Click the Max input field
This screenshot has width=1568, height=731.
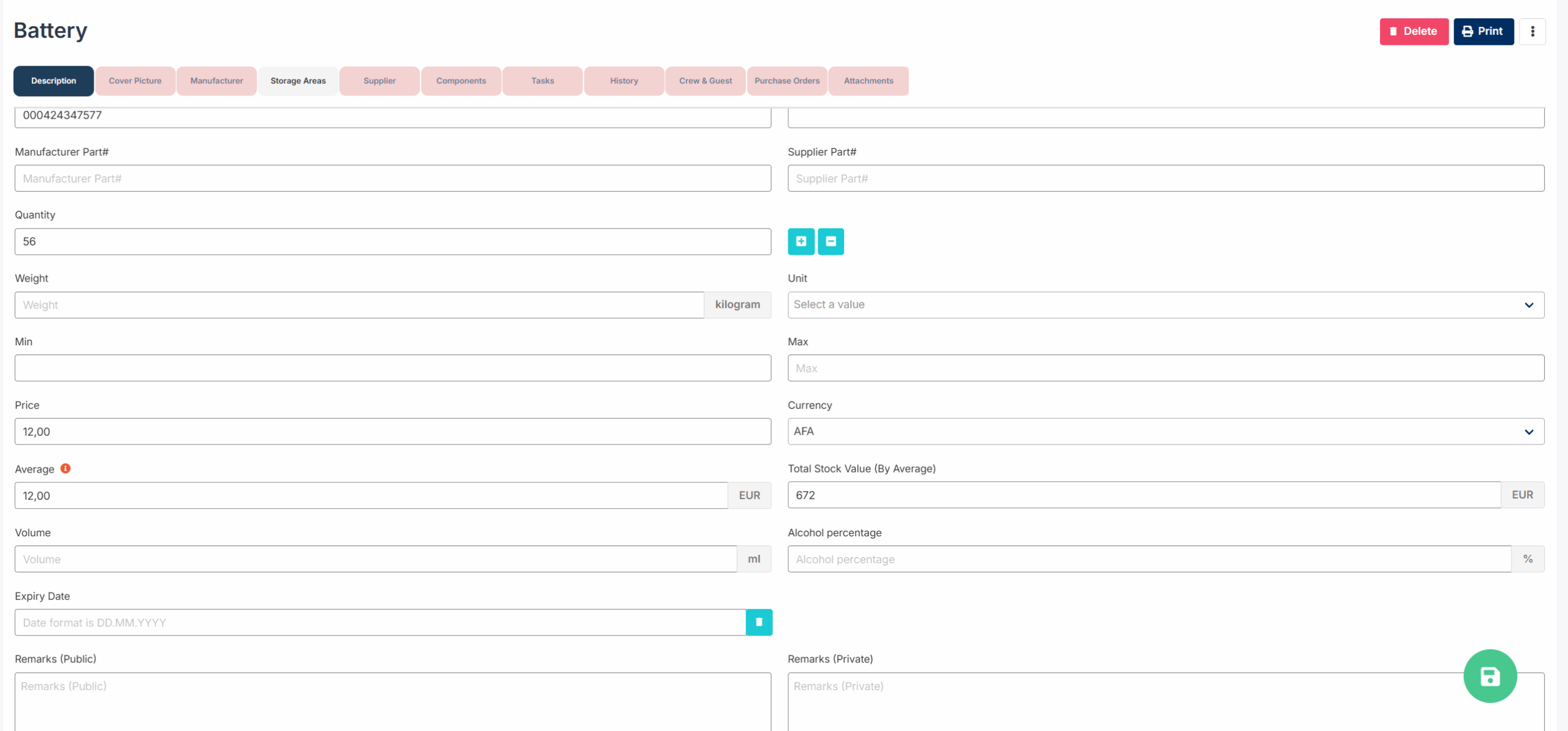tap(1166, 368)
